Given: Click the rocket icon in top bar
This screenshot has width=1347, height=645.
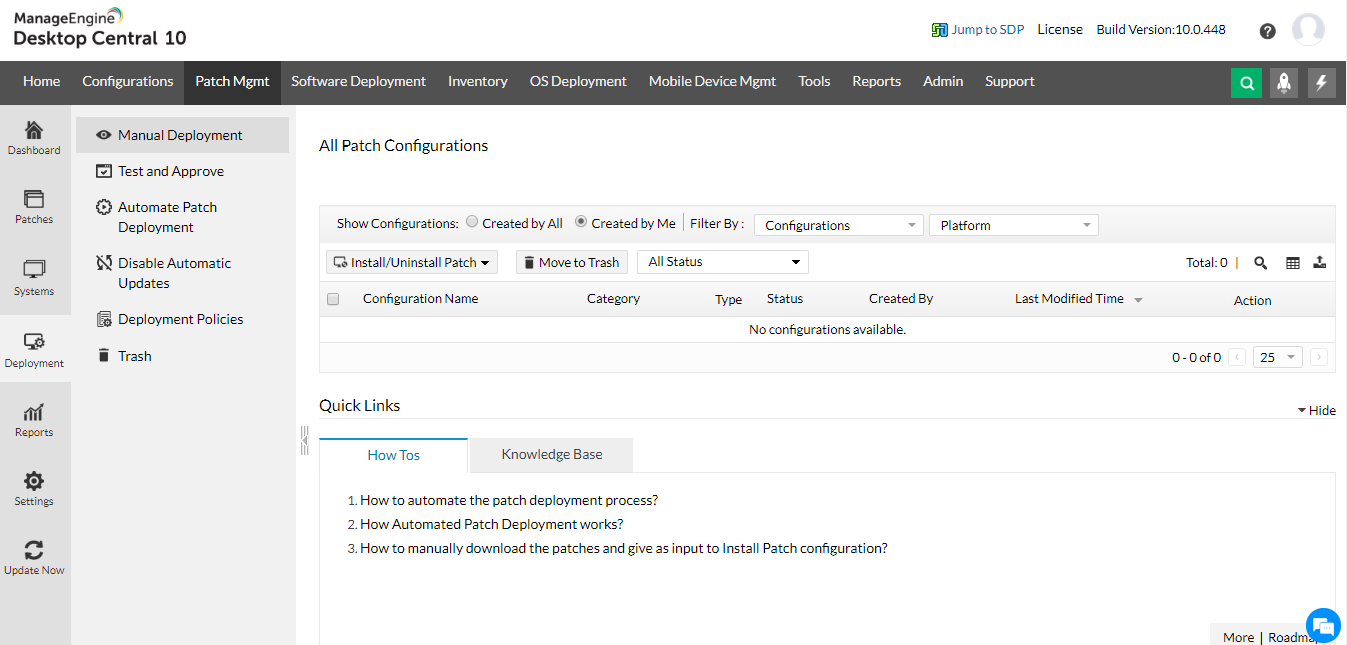Looking at the screenshot, I should click(1284, 83).
